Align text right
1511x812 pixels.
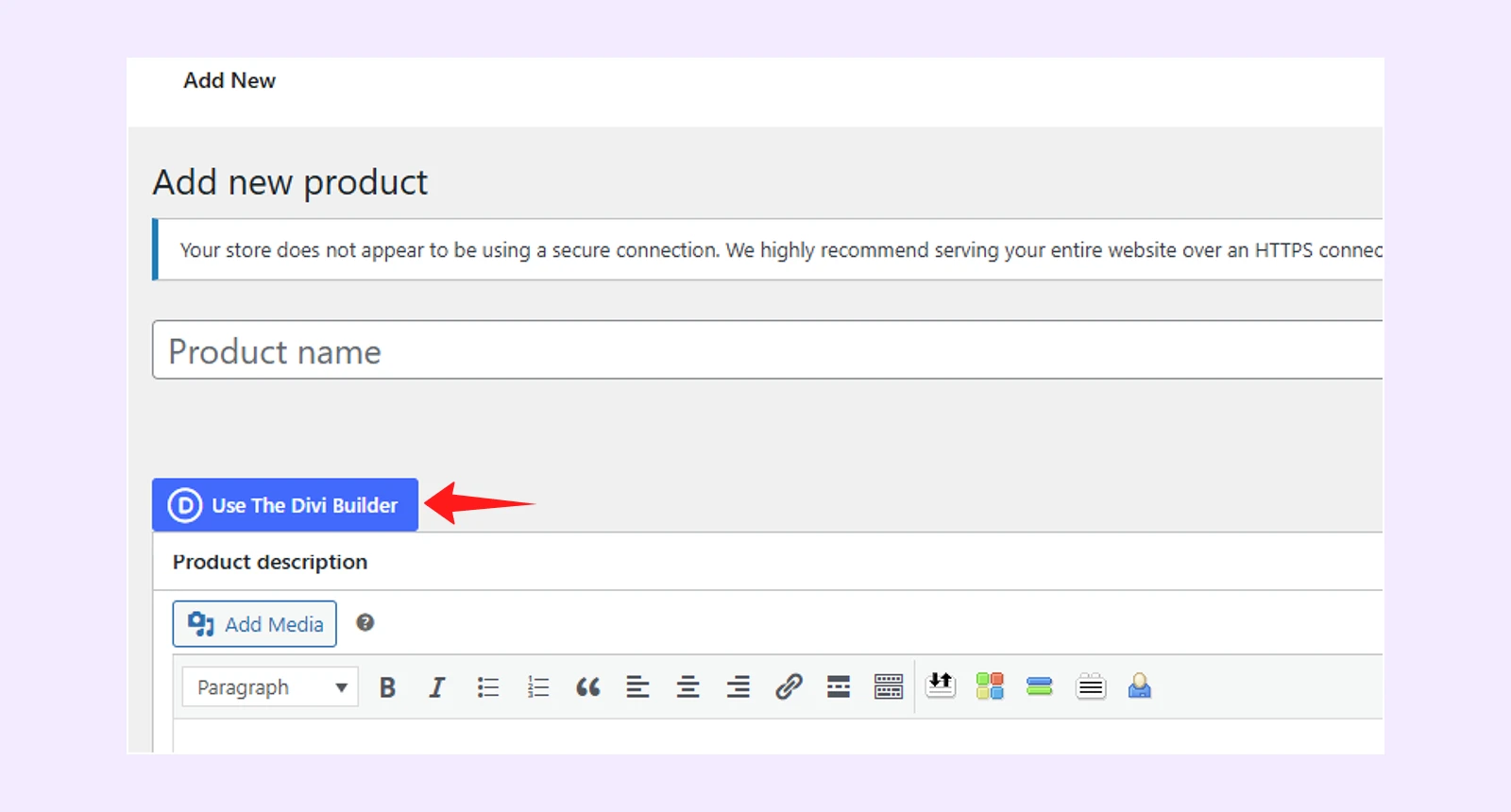(738, 687)
